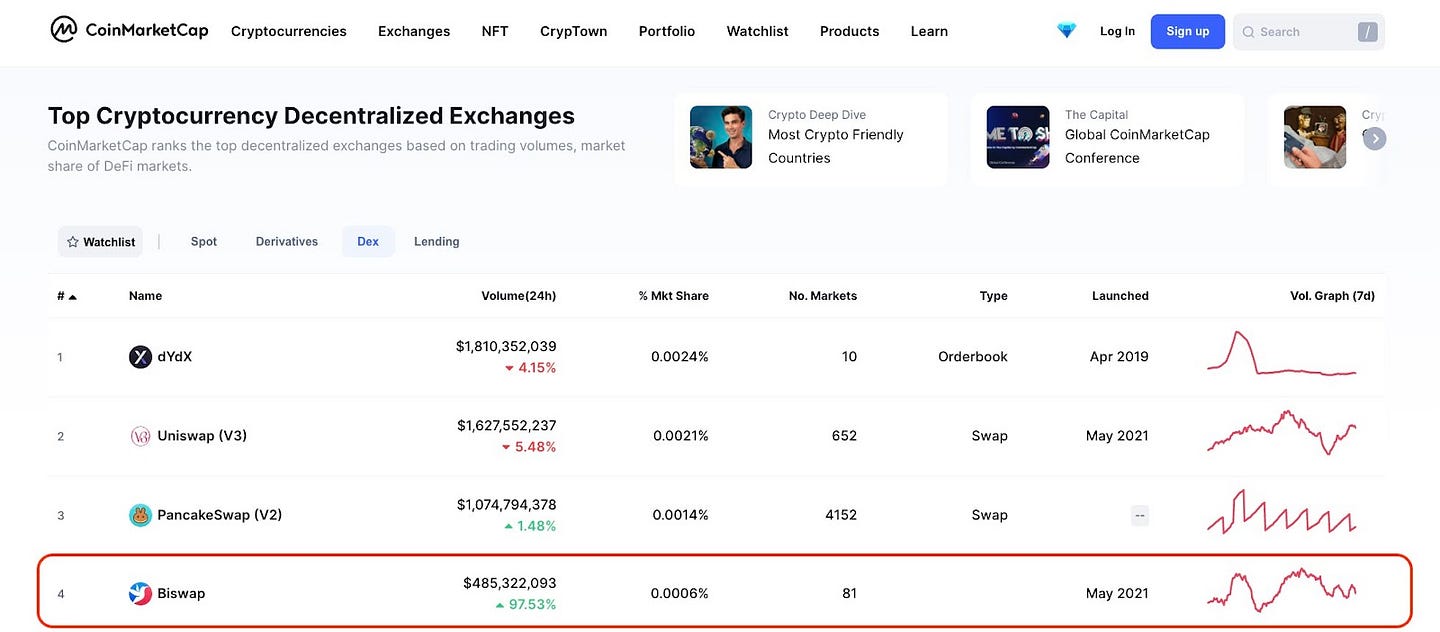Click the Sign up button
The width and height of the screenshot is (1440, 632).
pyautogui.click(x=1188, y=31)
